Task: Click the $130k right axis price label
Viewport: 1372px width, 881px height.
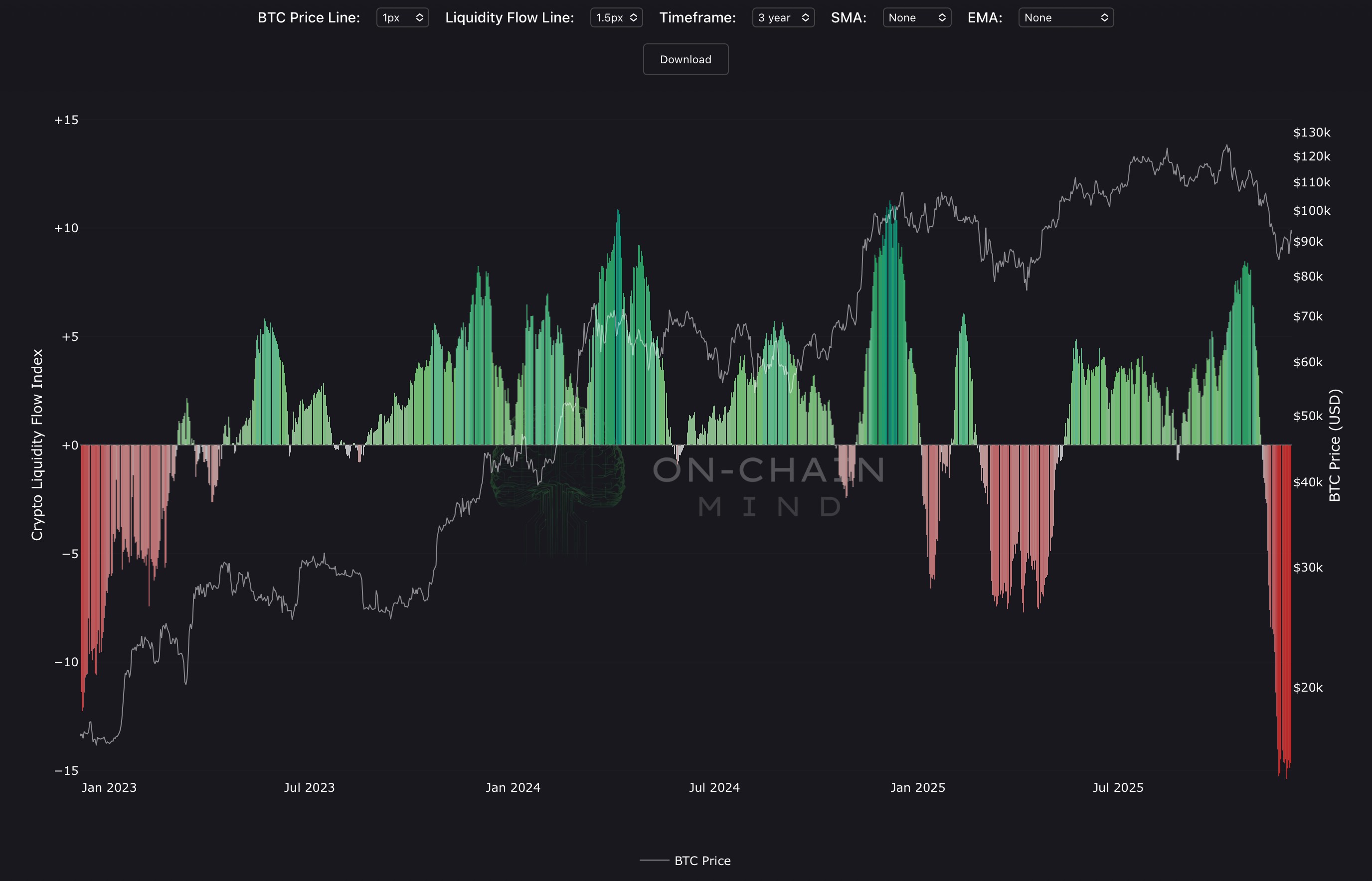Action: 1311,133
